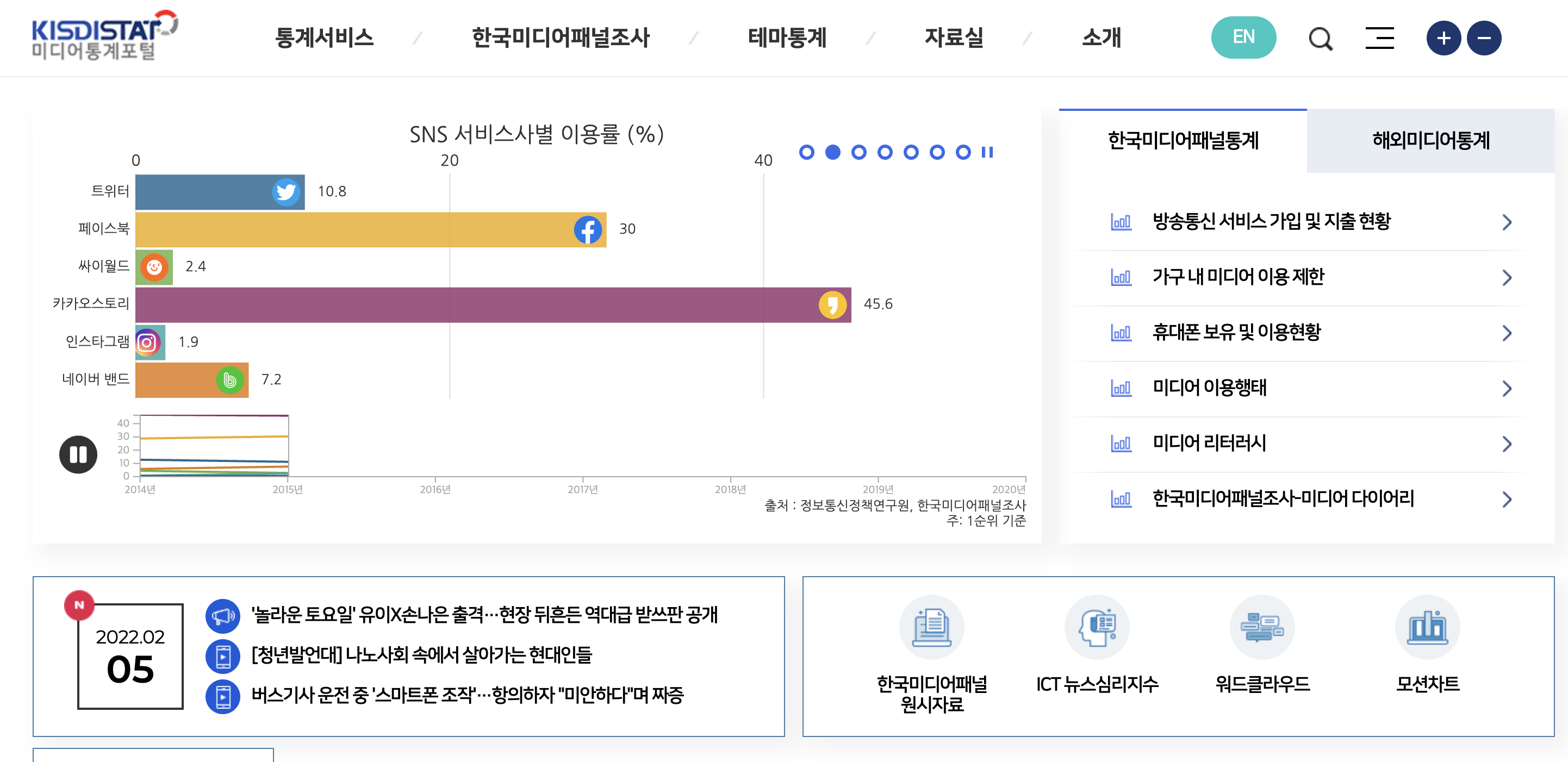Open 한국미디어패널조사 menu

pos(561,38)
